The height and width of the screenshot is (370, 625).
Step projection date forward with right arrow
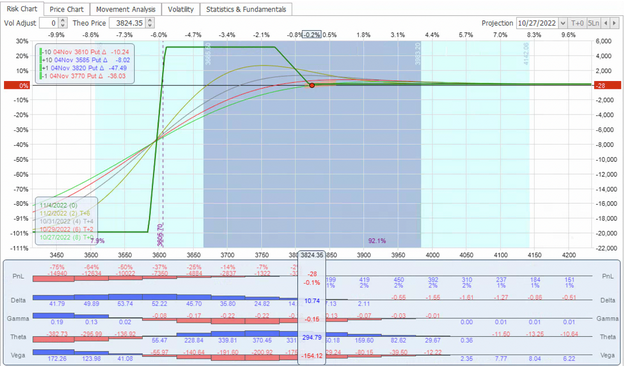click(614, 23)
